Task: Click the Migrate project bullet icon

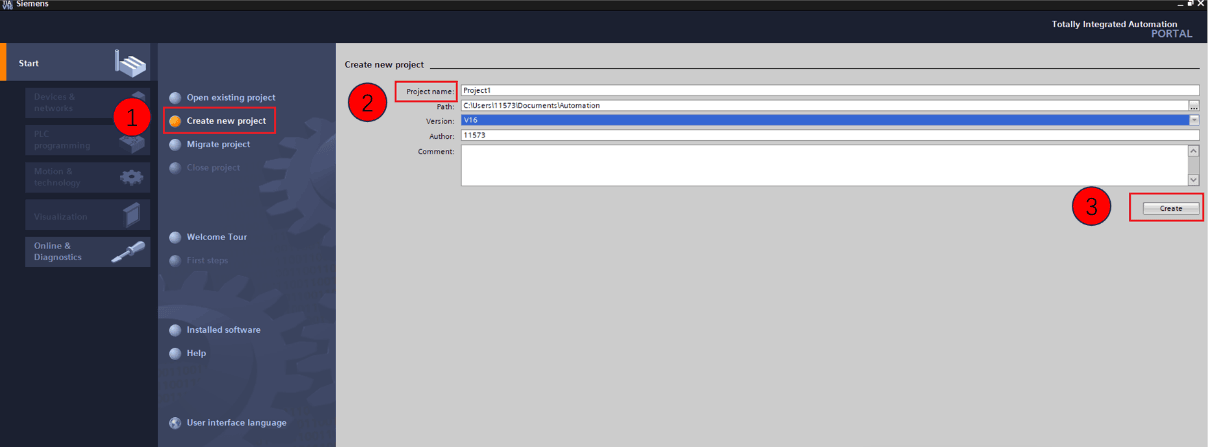Action: click(176, 144)
